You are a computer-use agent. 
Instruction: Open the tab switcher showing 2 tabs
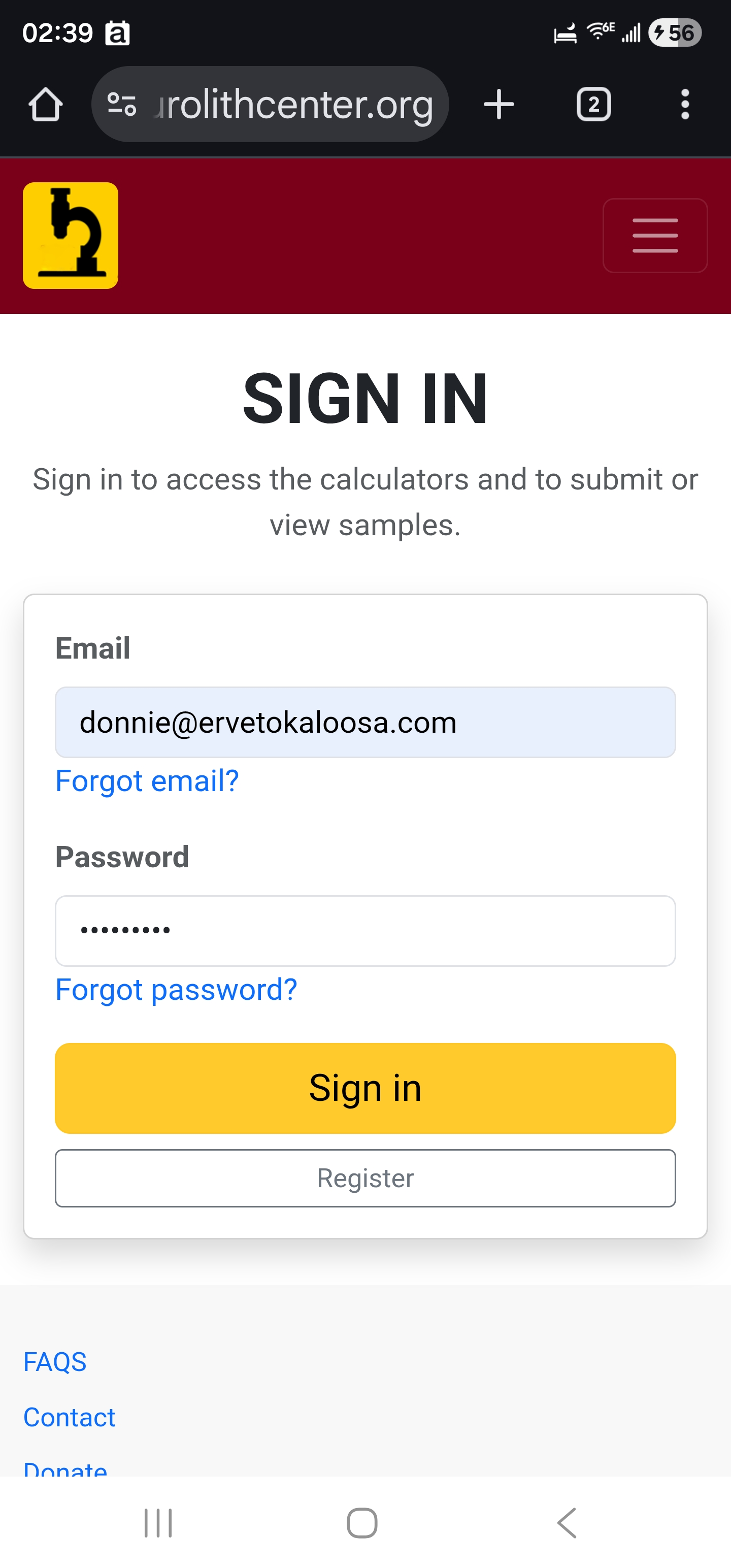(x=593, y=104)
